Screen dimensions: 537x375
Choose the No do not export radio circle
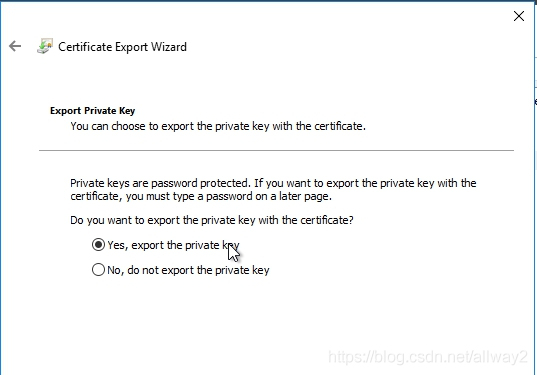click(98, 270)
